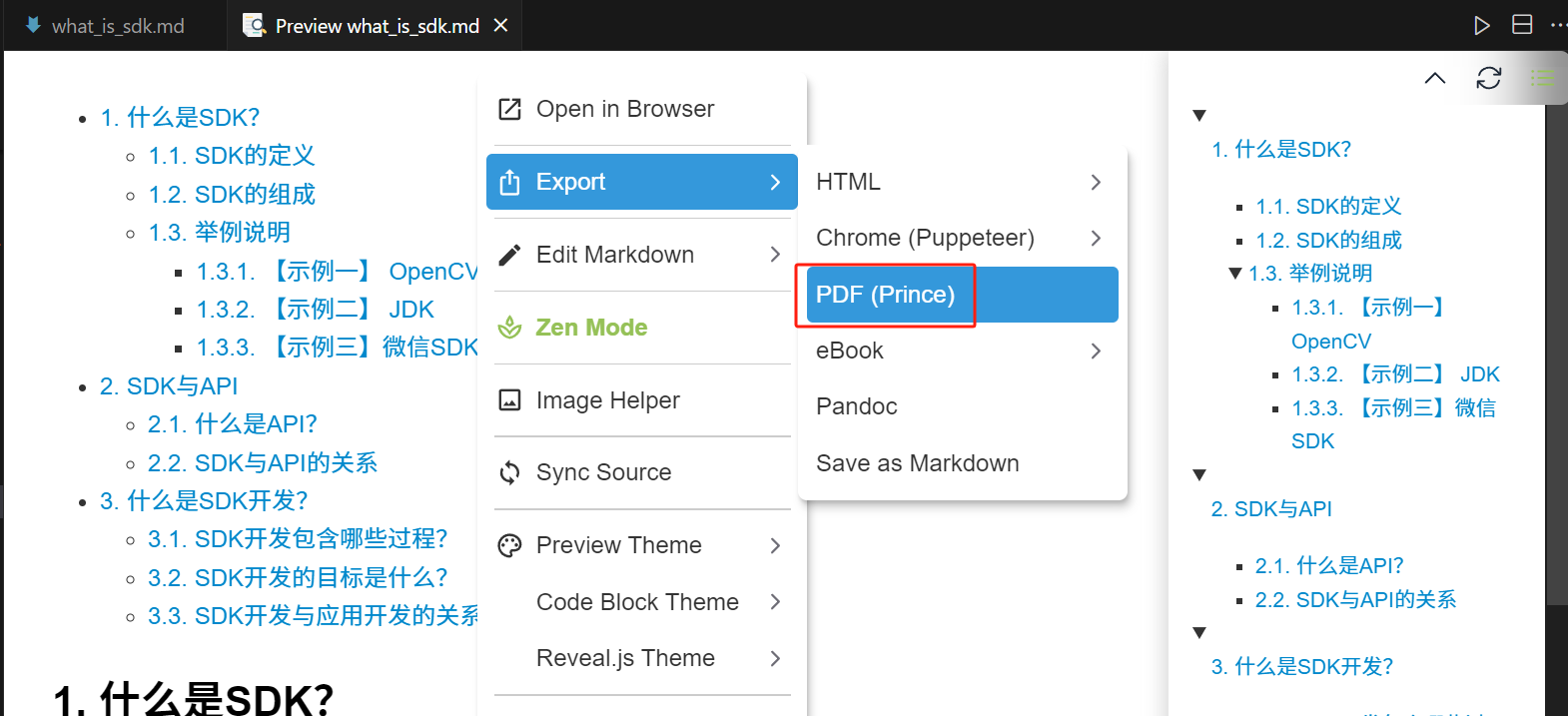Open the 2.2. SDK与API的关系 link in sidebar
1568x716 pixels.
pyautogui.click(x=1355, y=599)
